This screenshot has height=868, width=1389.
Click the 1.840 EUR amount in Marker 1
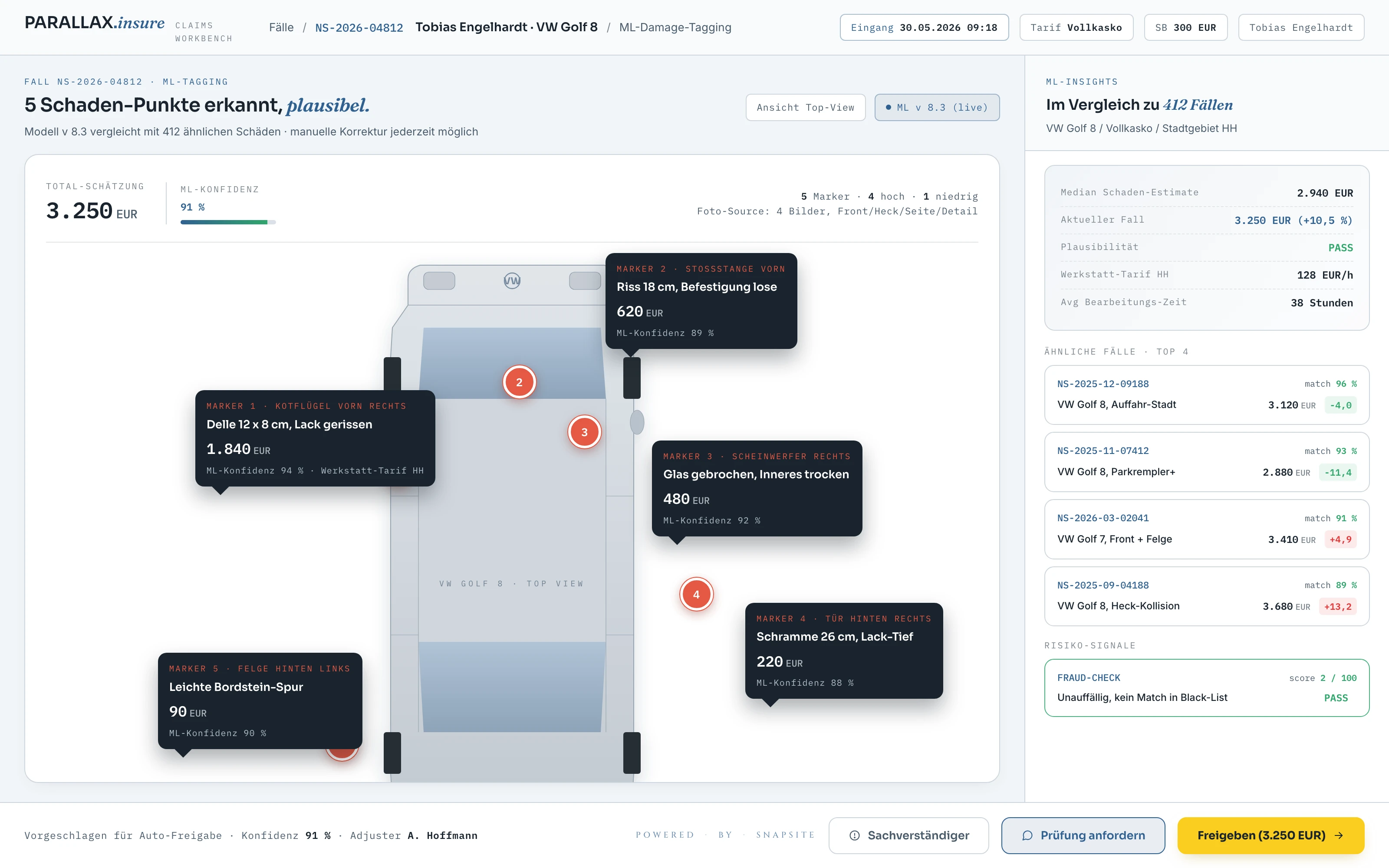pos(238,449)
